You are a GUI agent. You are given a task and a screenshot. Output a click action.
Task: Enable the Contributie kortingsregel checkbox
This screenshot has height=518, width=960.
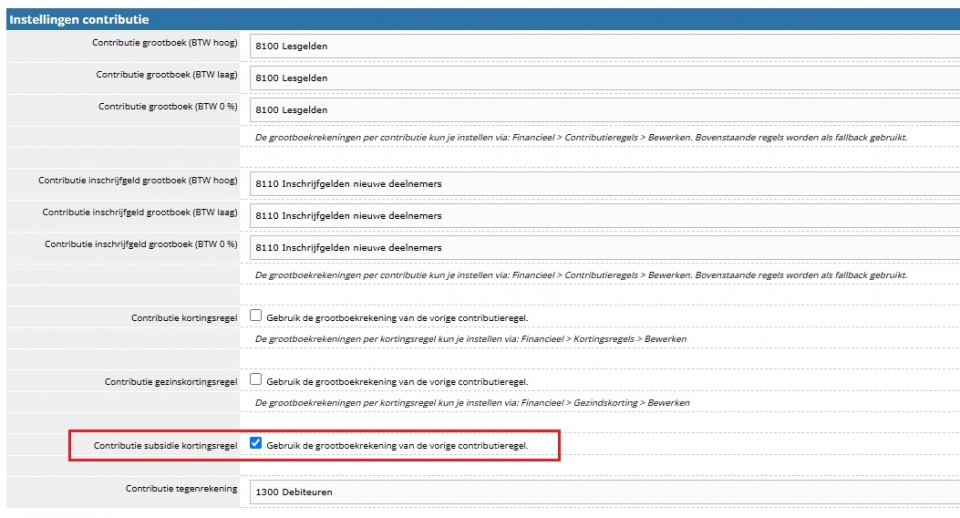[x=256, y=316]
